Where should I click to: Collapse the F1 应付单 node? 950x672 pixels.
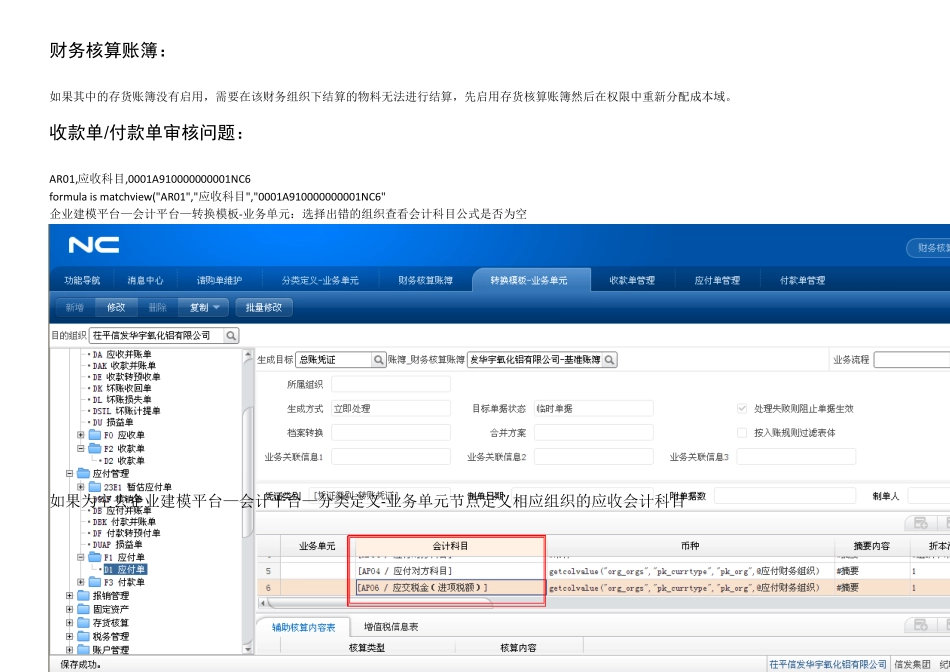81,557
